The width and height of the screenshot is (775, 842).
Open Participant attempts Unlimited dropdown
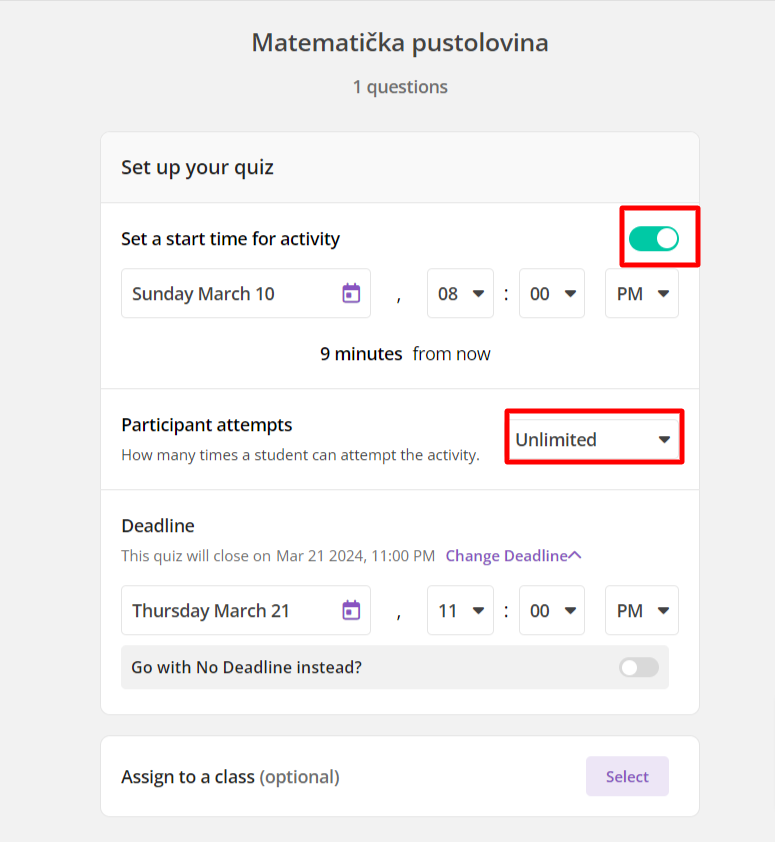593,439
